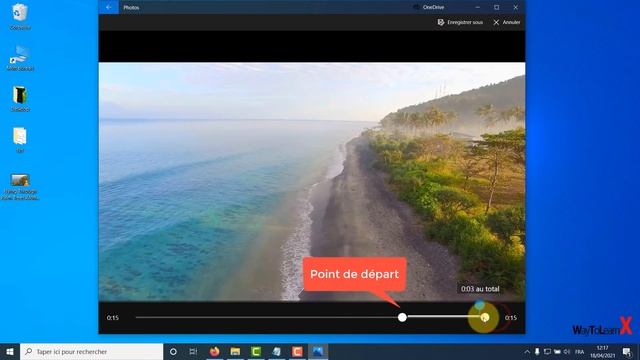The height and width of the screenshot is (360, 640).
Task: Click the network tray icon
Action: (x=547, y=352)
